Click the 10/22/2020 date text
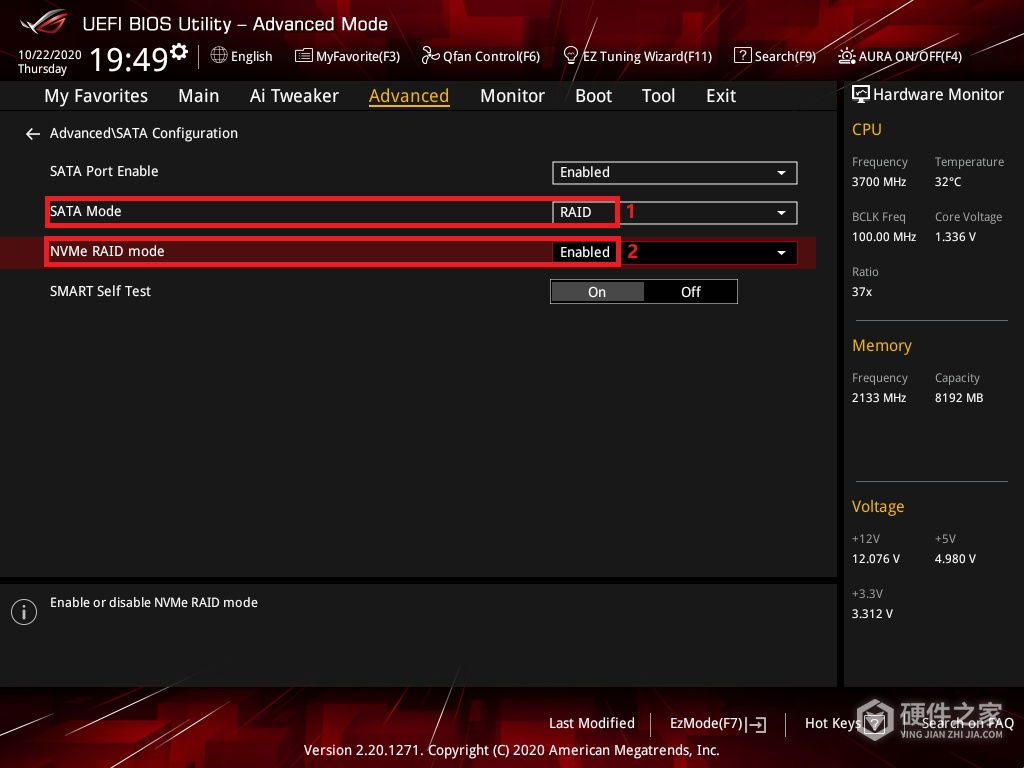The width and height of the screenshot is (1024, 768). pos(50,55)
